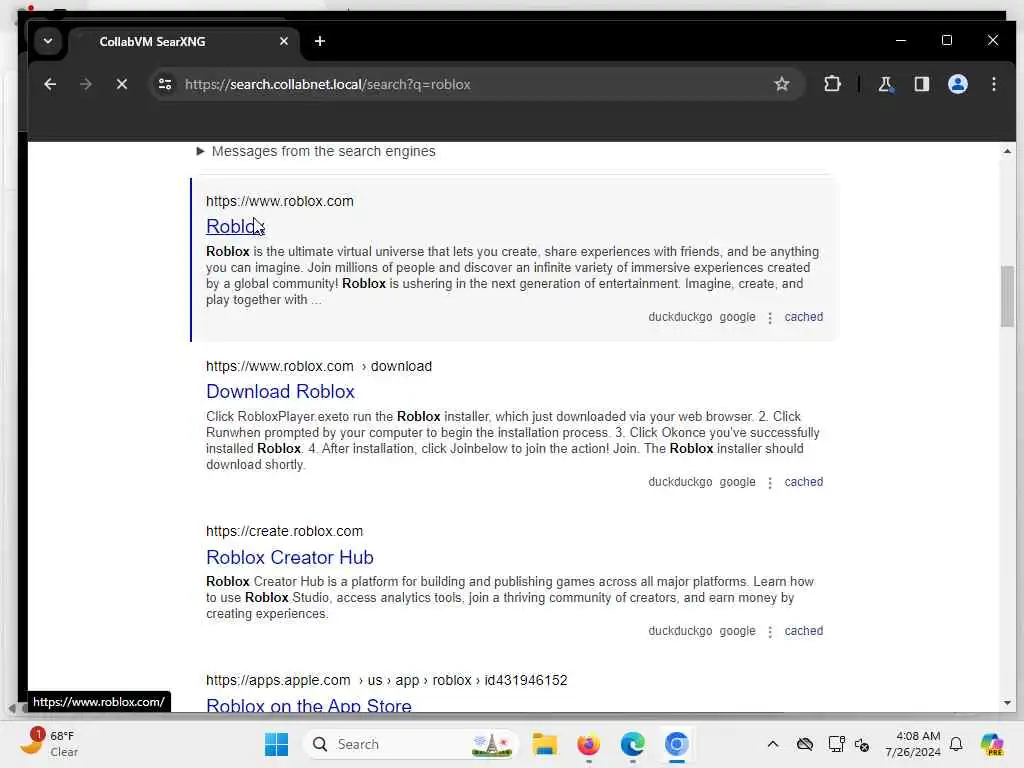This screenshot has height=768, width=1024.
Task: Open cached link for Roblox Creator Hub
Action: pos(803,631)
